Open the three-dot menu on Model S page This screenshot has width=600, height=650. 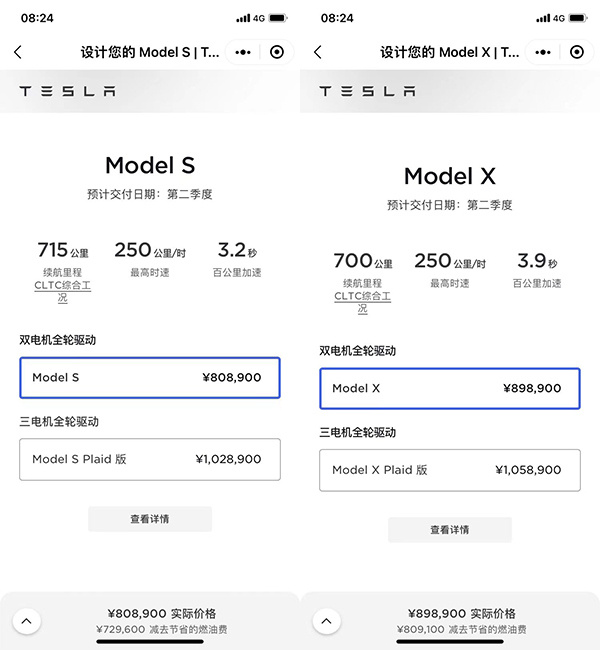tap(244, 52)
